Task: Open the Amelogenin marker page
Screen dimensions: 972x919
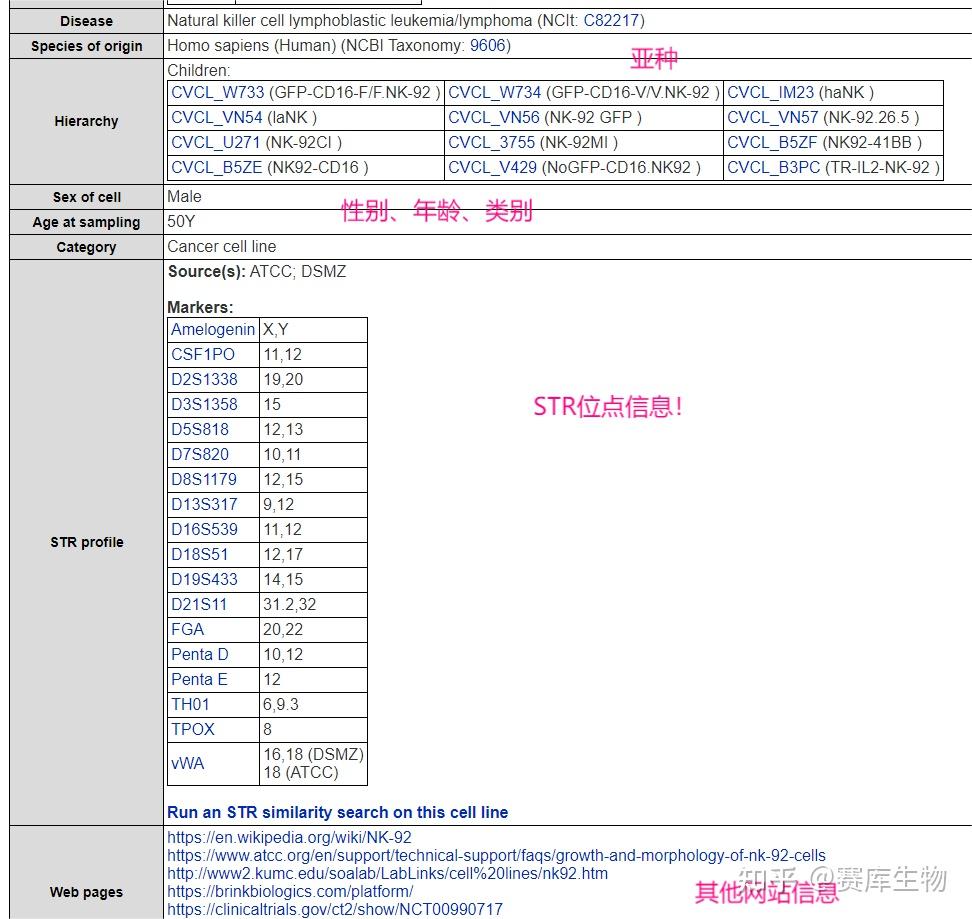Action: click(x=212, y=329)
